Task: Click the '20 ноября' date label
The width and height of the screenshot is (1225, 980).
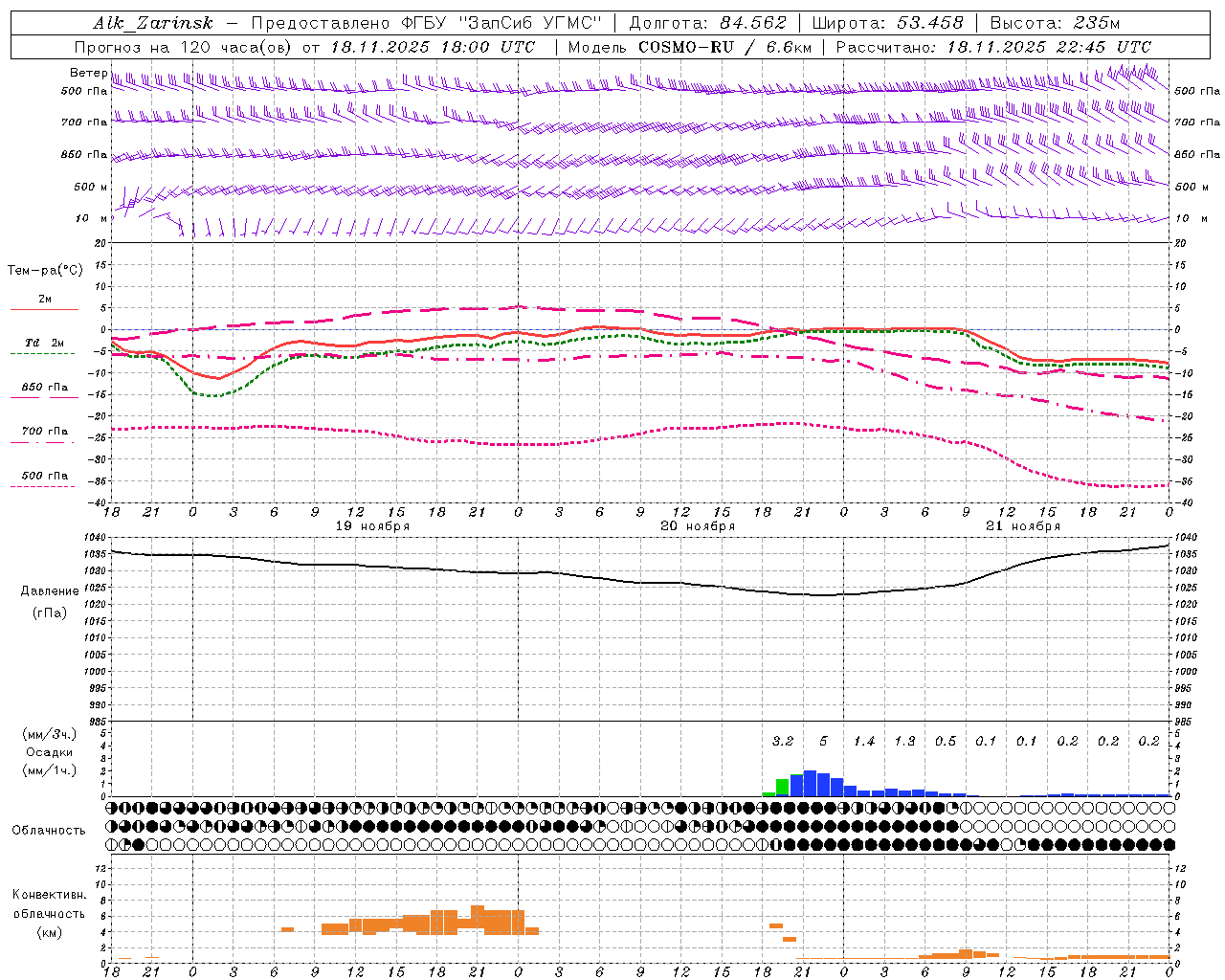Action: (x=698, y=526)
